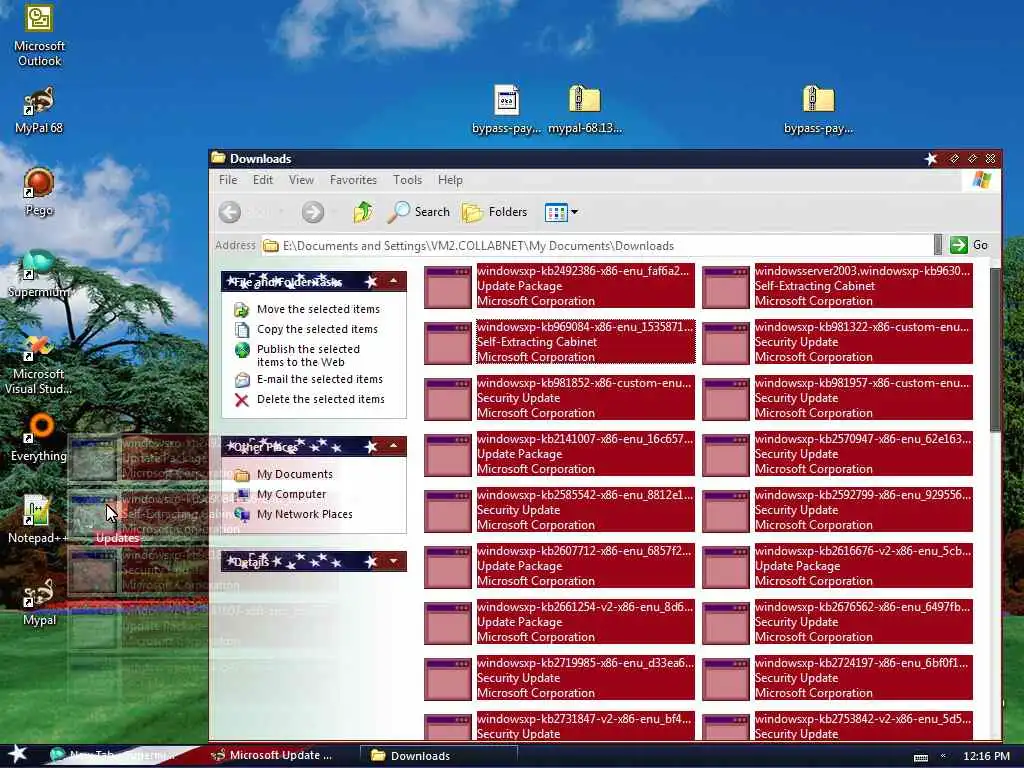Click the keyboard icon in system tray

click(x=921, y=757)
